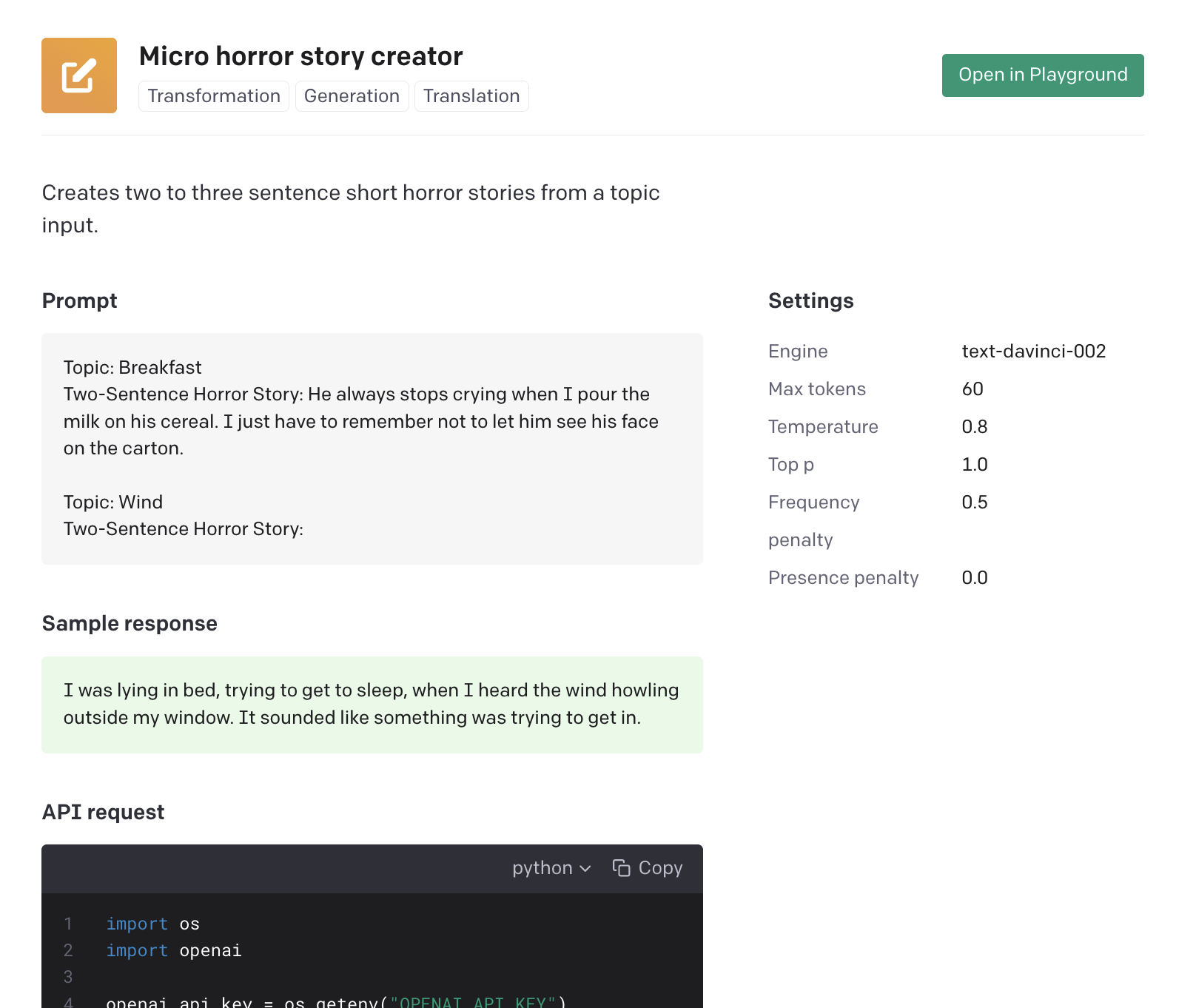
Task: Click the Frequency penalty label
Action: 814,521
